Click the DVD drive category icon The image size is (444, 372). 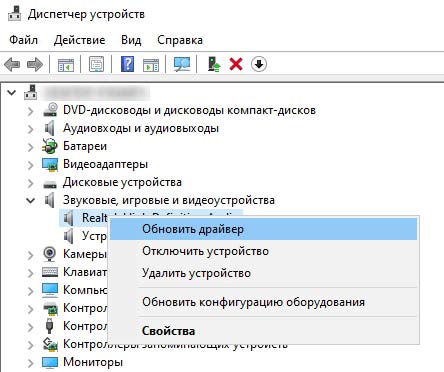point(50,110)
